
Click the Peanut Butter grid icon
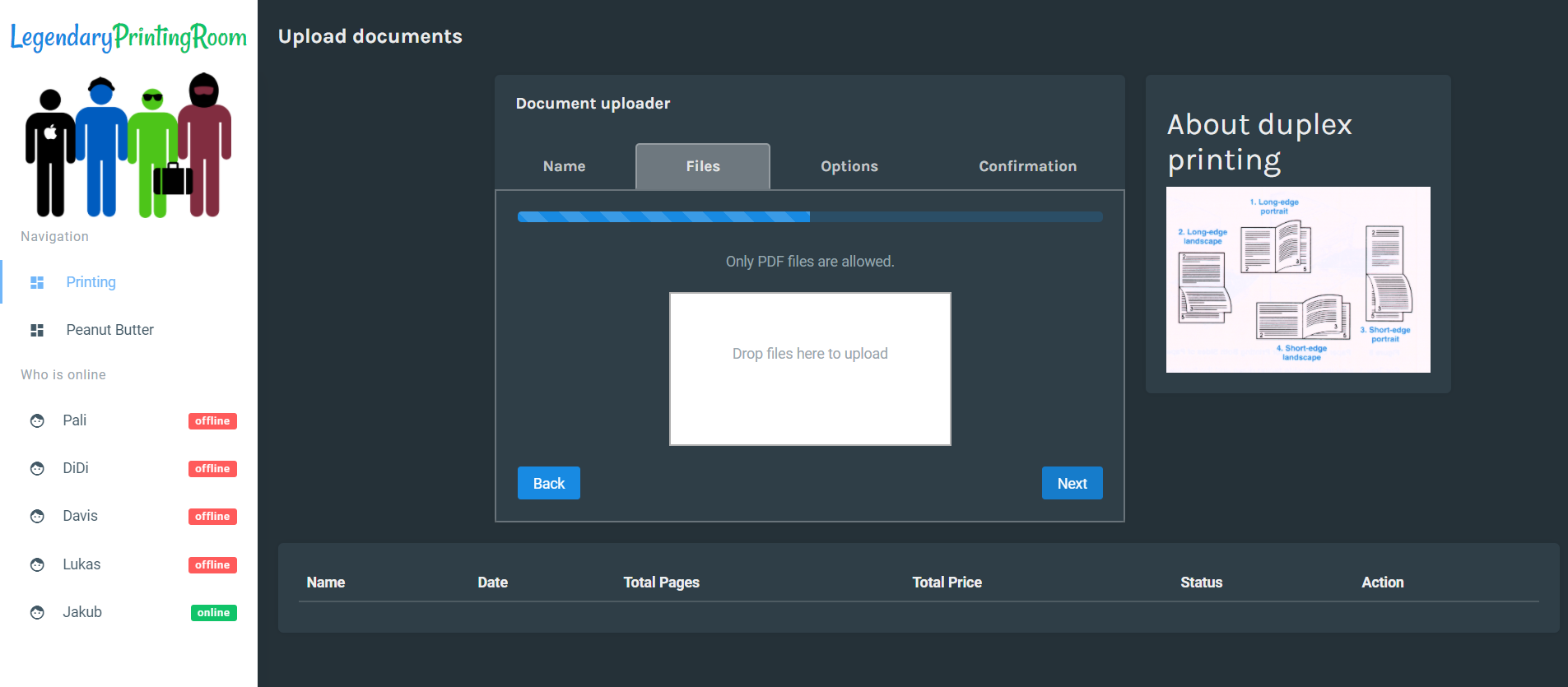click(x=37, y=330)
